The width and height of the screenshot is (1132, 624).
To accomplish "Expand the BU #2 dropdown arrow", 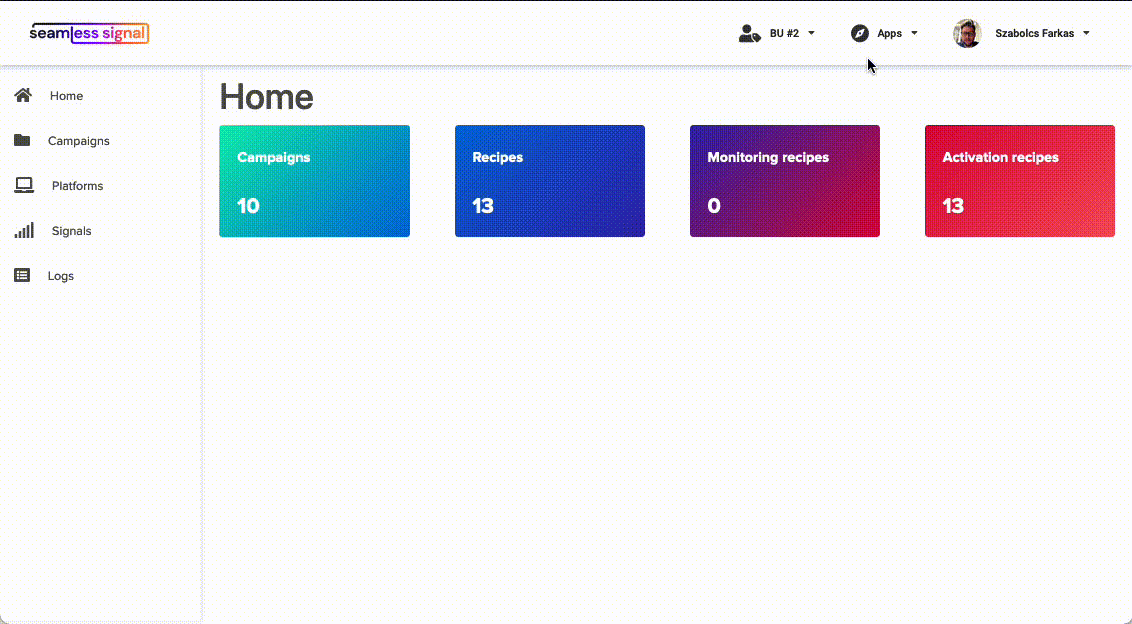I will pos(811,33).
